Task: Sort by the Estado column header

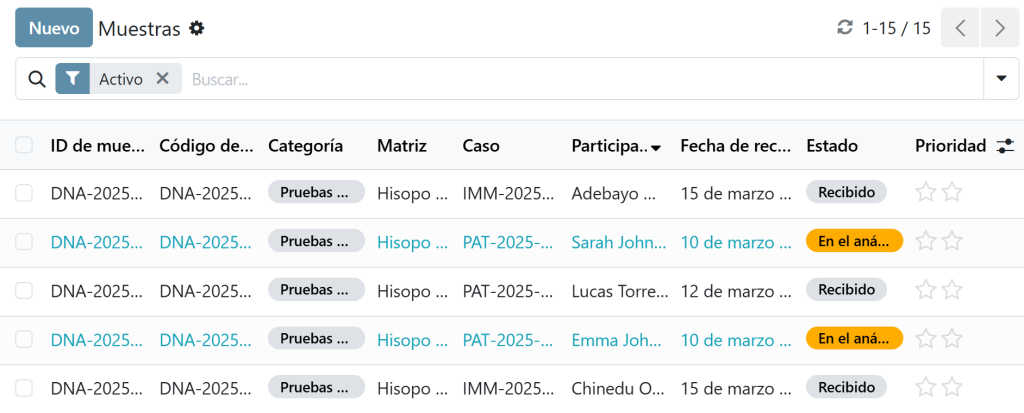Action: pyautogui.click(x=832, y=146)
